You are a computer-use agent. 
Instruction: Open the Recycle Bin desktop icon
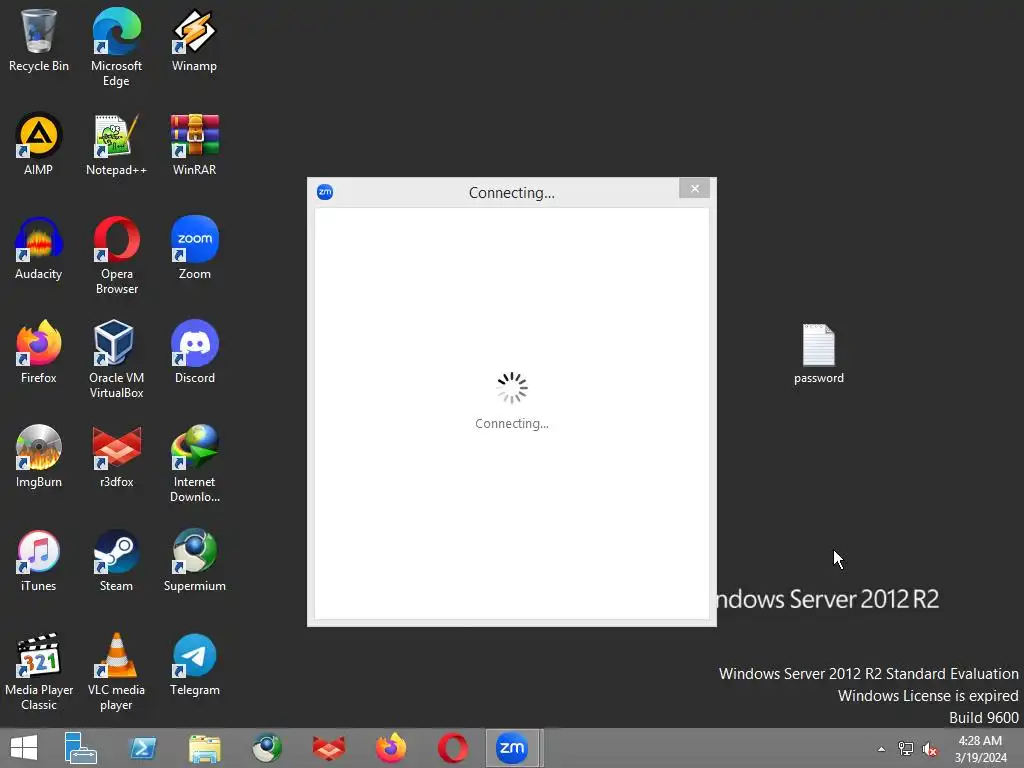[x=39, y=39]
